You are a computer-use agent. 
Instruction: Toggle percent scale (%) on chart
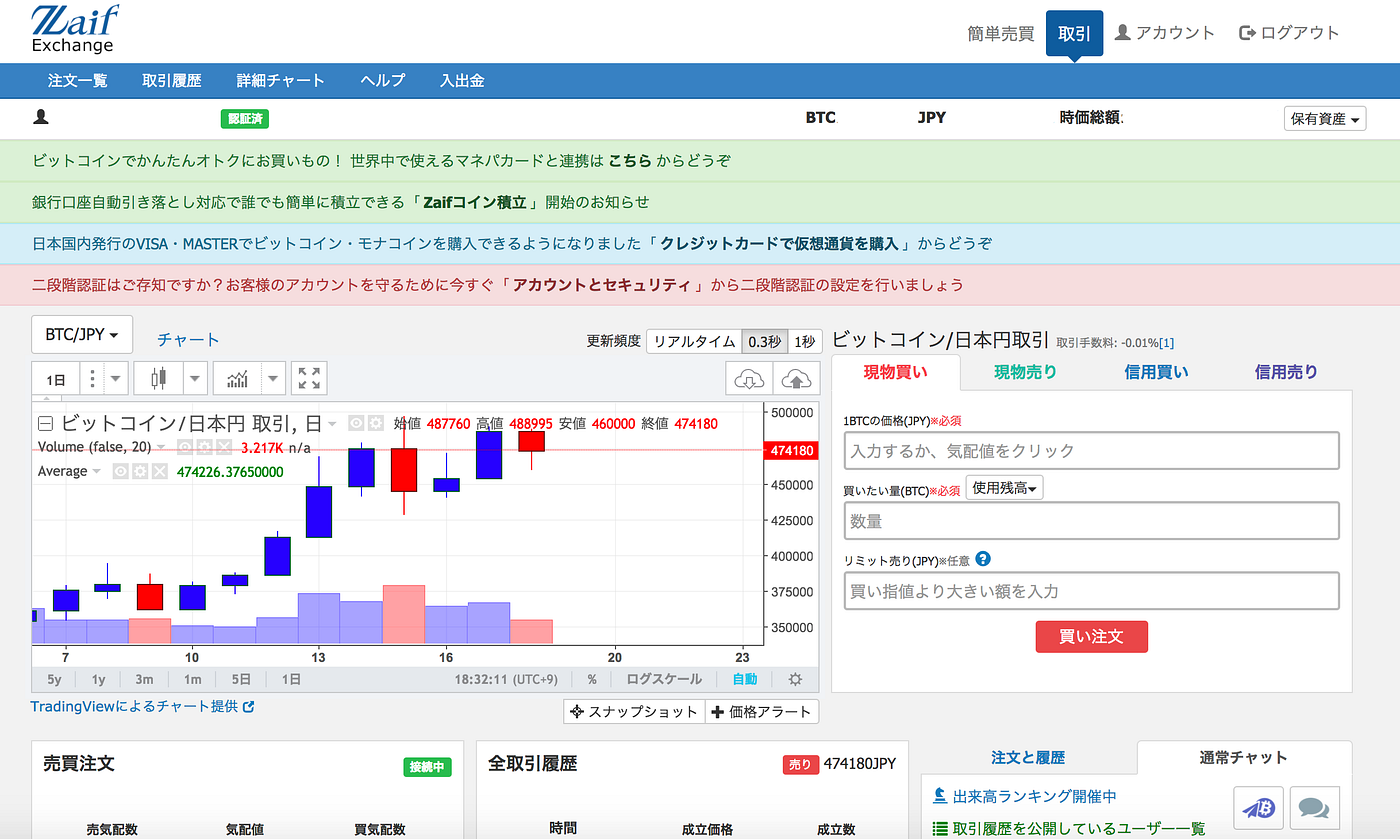pos(592,679)
